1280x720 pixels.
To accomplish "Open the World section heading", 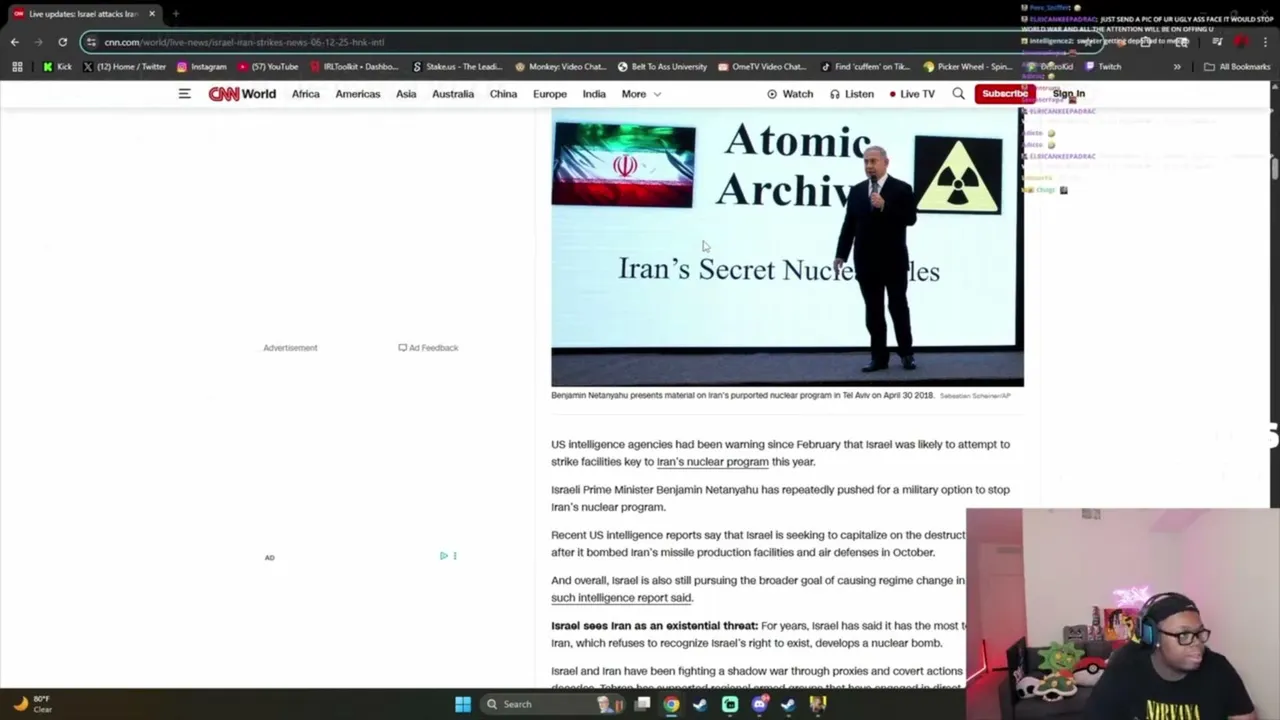I will click(259, 94).
